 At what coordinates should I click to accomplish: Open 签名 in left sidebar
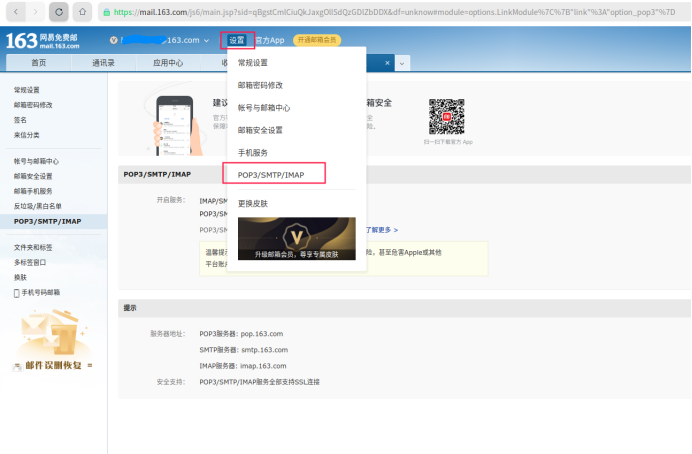[x=20, y=120]
